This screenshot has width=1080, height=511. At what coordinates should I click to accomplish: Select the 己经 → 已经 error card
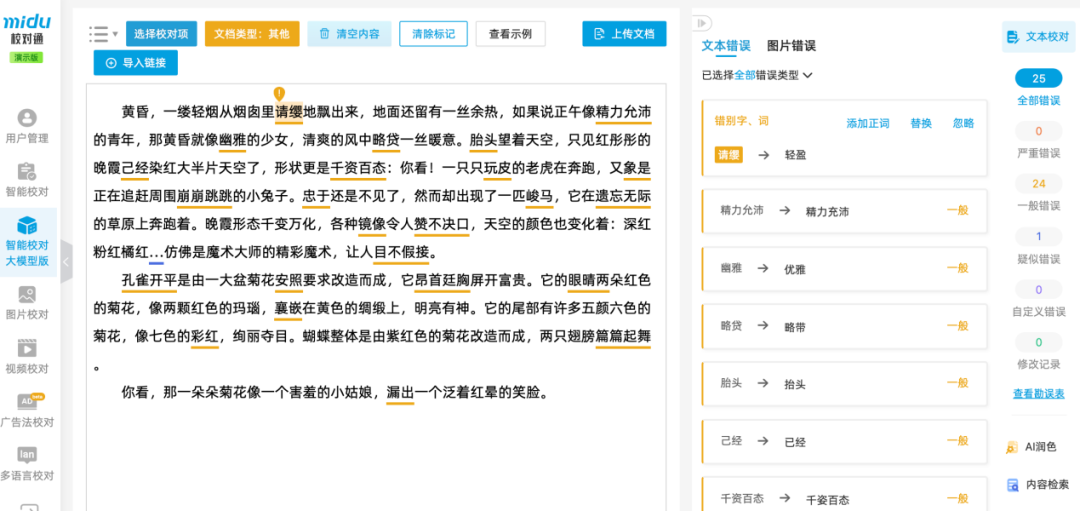click(844, 441)
